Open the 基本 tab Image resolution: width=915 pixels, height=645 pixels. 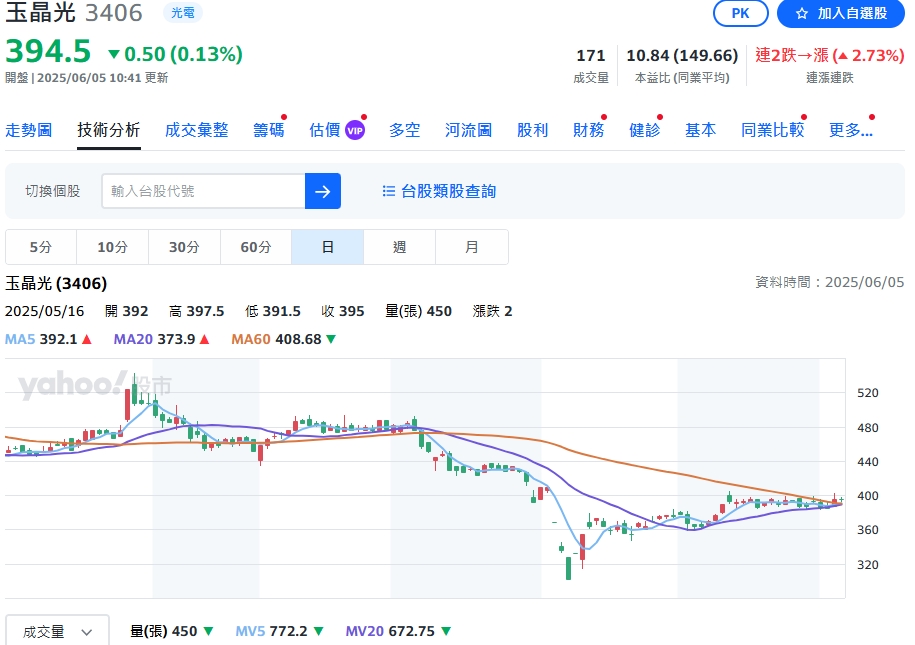pos(700,130)
